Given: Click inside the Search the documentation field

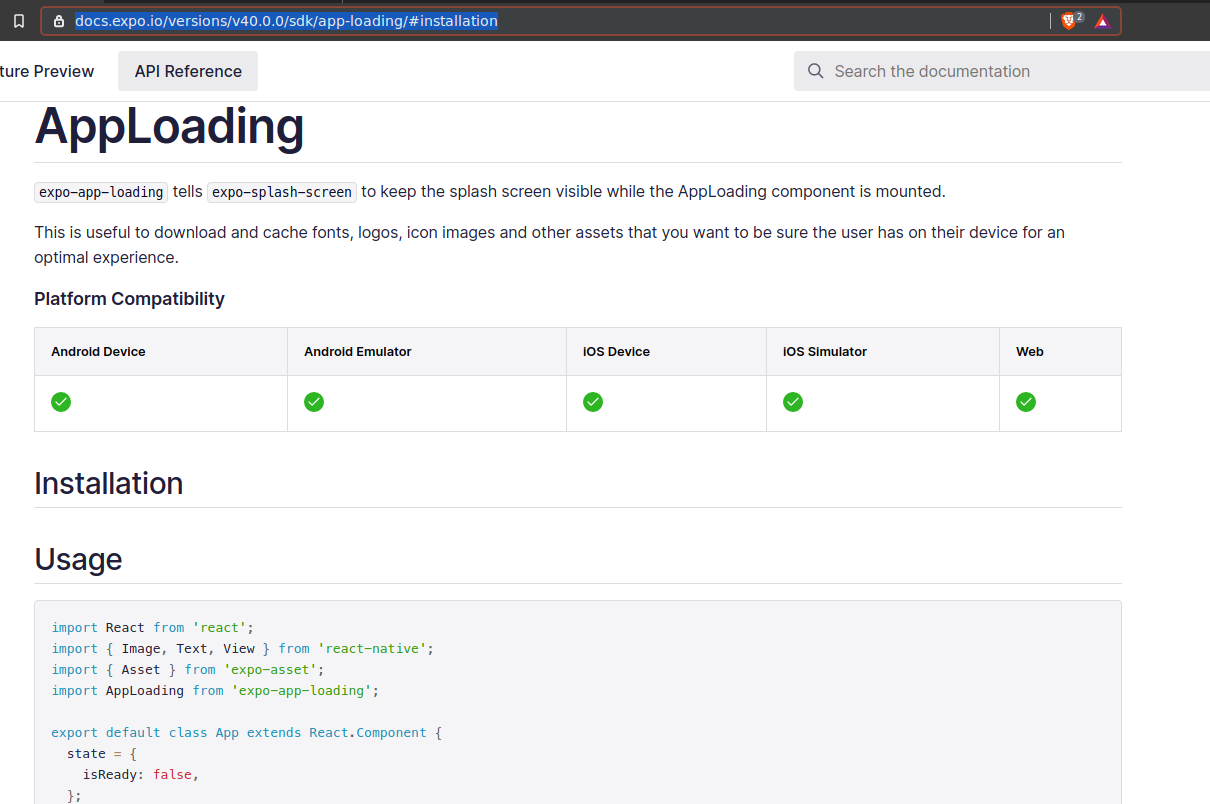Looking at the screenshot, I should pyautogui.click(x=950, y=71).
